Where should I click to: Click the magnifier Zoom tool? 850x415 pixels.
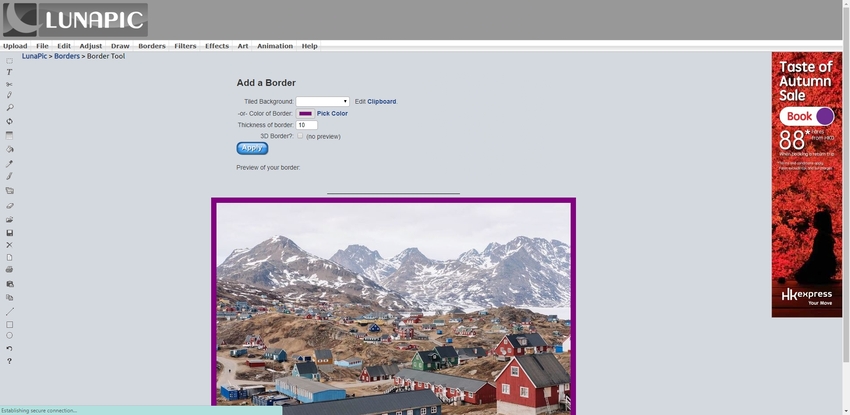tap(9, 107)
